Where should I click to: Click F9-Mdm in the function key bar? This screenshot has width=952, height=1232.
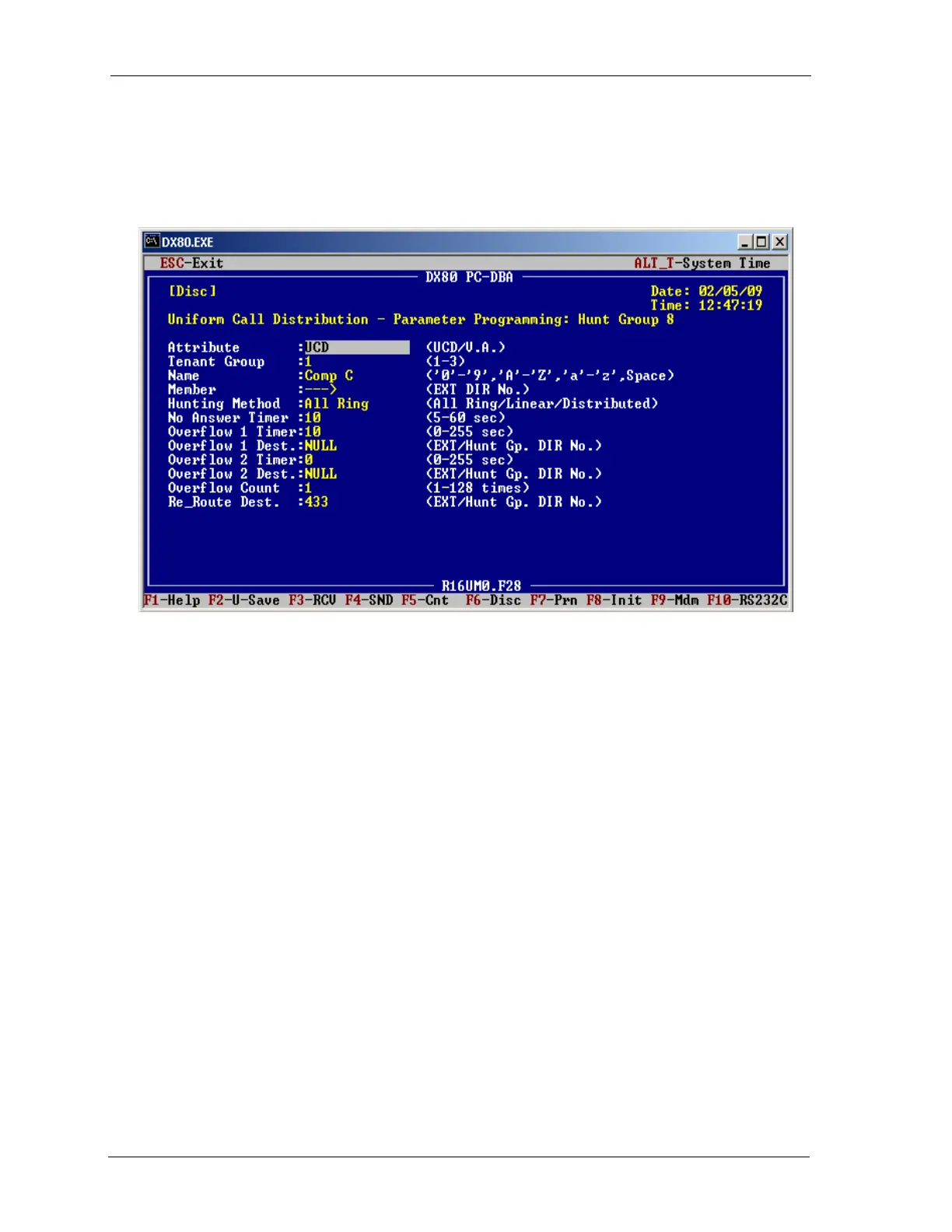click(x=675, y=600)
